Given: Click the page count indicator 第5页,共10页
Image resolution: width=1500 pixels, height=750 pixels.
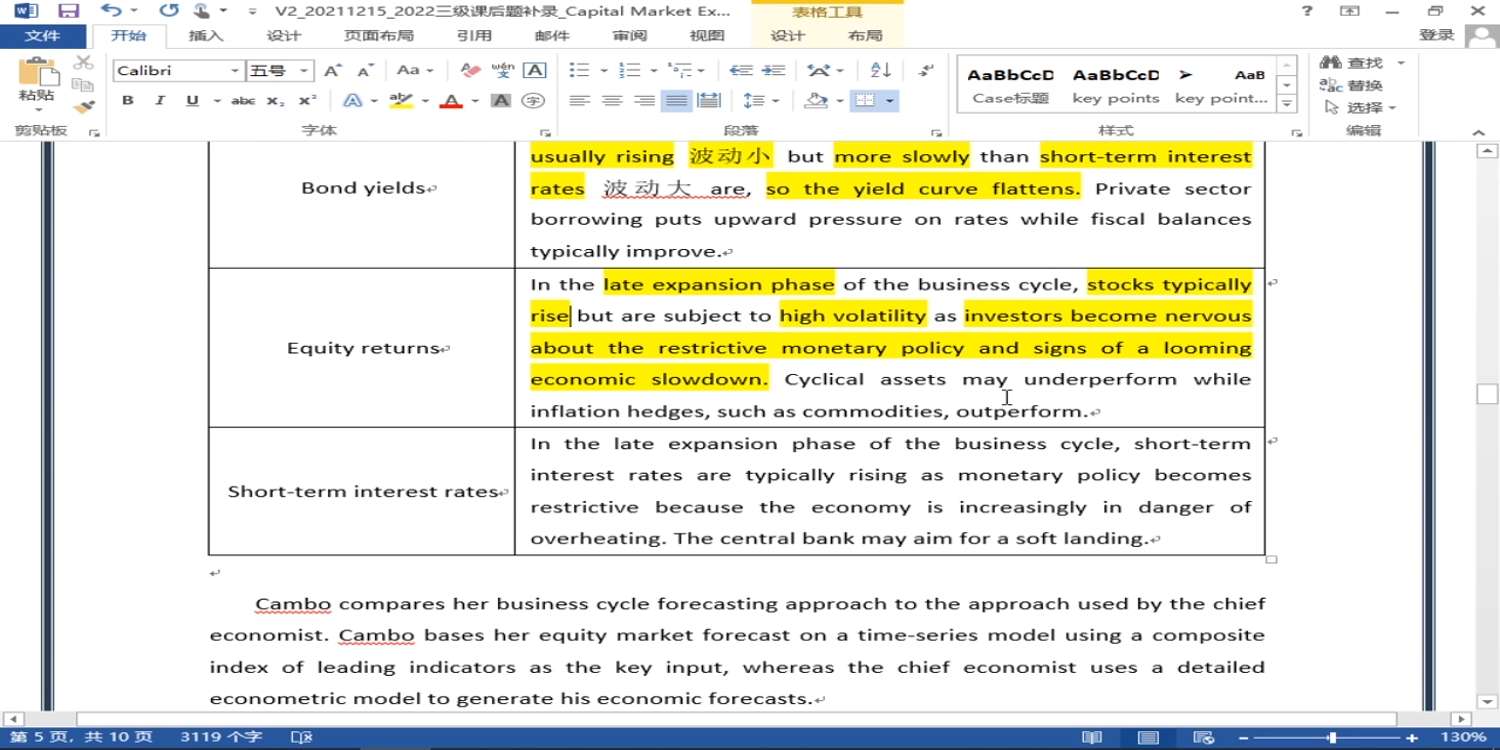Looking at the screenshot, I should click(x=81, y=738).
